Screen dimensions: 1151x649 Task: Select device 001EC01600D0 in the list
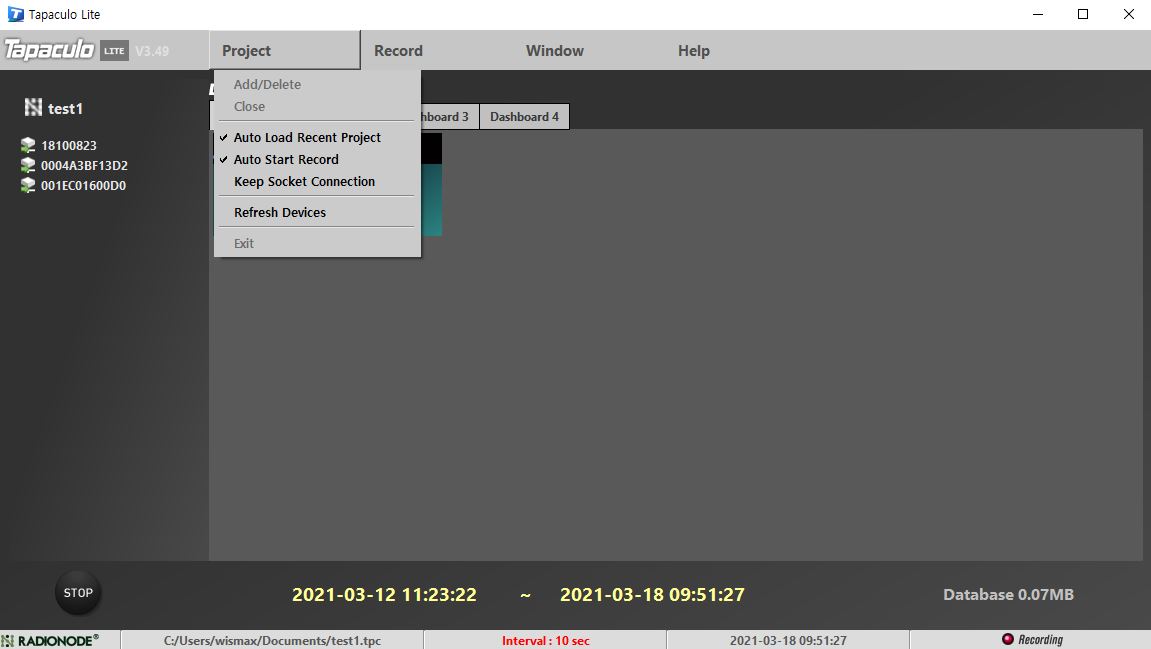pos(84,185)
